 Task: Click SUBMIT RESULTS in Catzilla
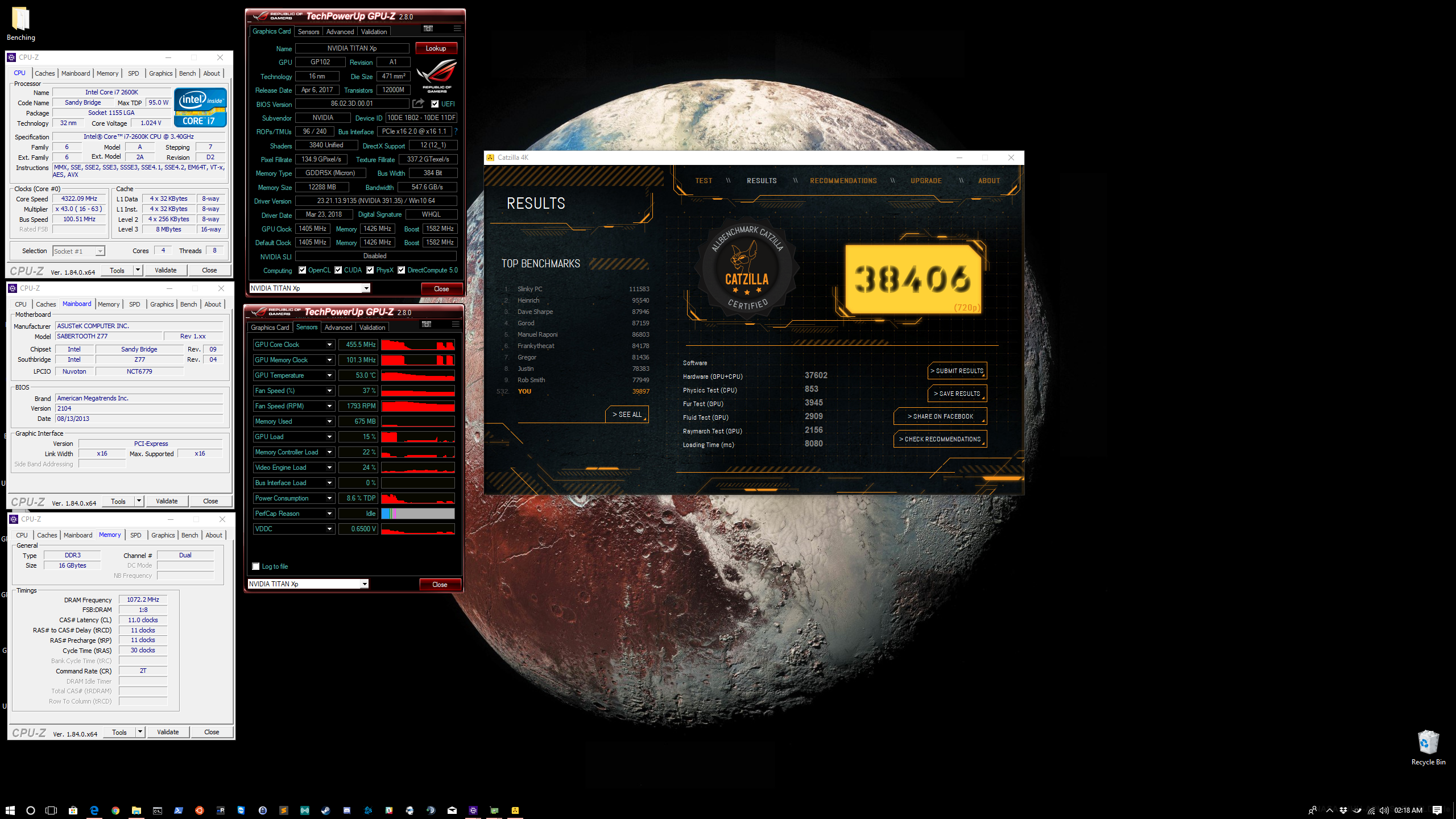click(958, 371)
